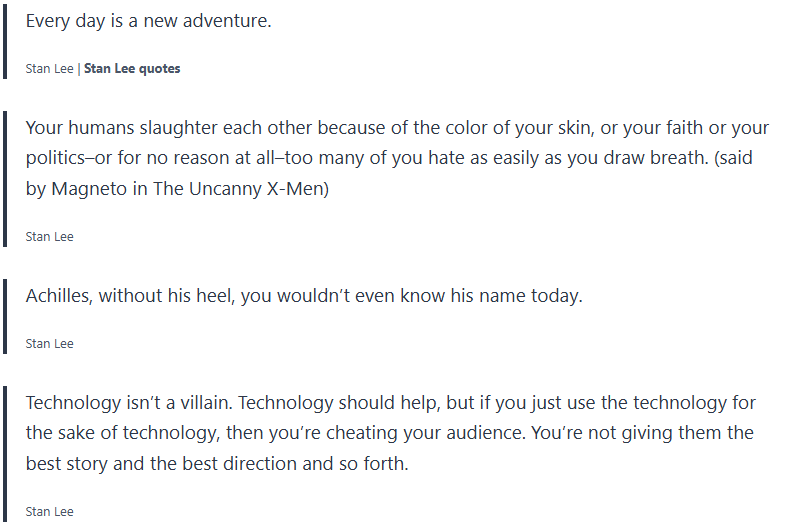
Task: Open the "Stan Lee quotes" link
Action: pyautogui.click(x=132, y=69)
